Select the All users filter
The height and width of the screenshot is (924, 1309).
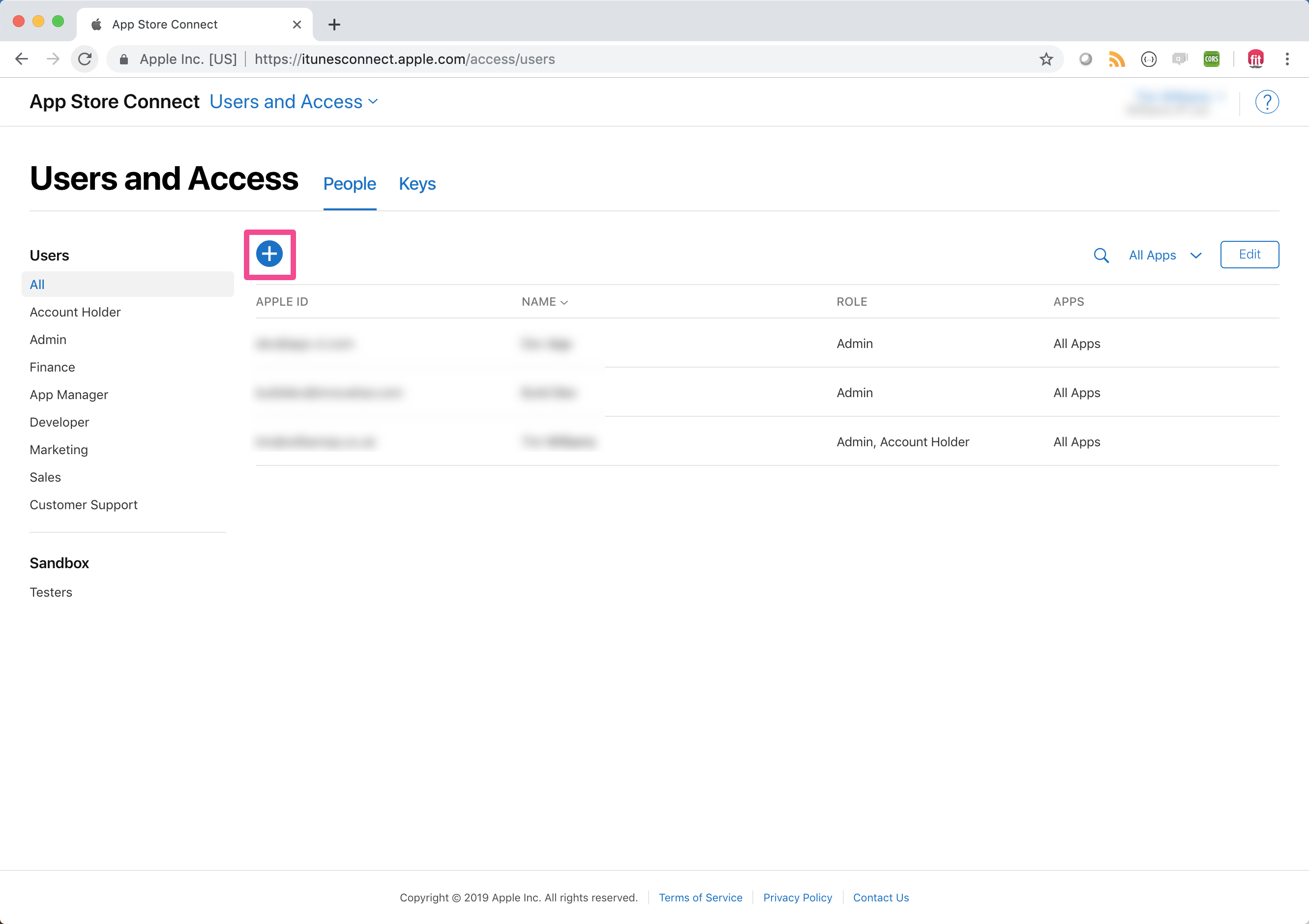[128, 284]
